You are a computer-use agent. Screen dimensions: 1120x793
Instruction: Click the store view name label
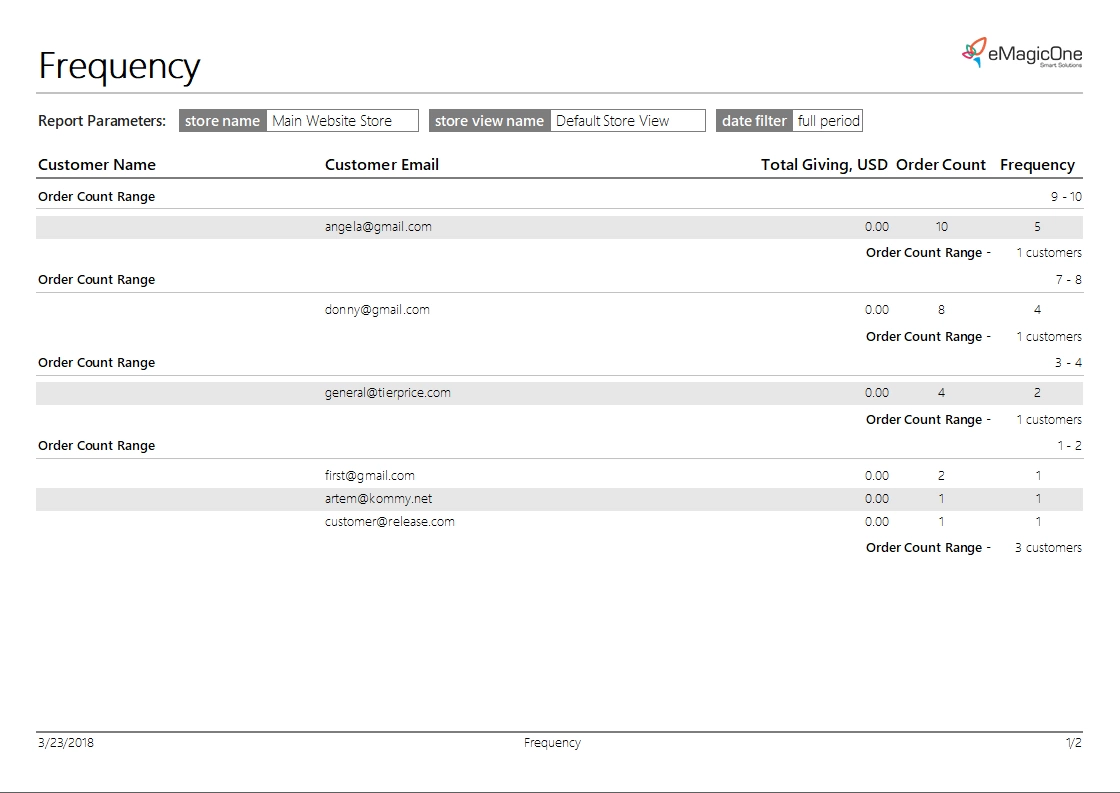coord(489,121)
